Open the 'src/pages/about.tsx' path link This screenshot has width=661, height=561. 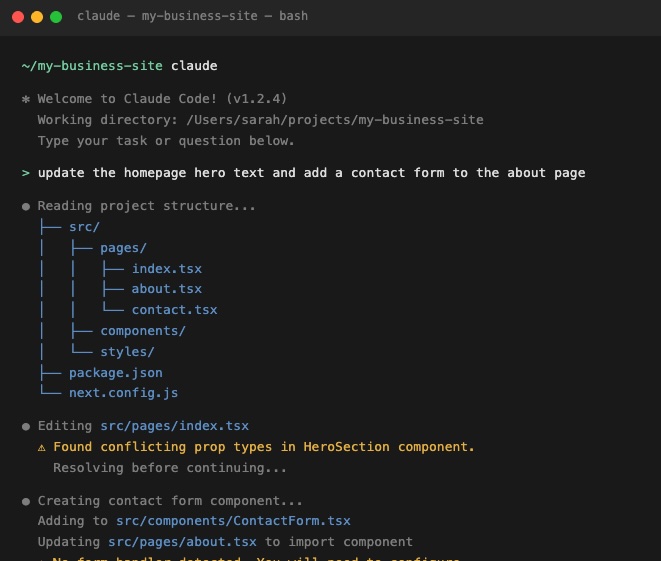coord(182,542)
